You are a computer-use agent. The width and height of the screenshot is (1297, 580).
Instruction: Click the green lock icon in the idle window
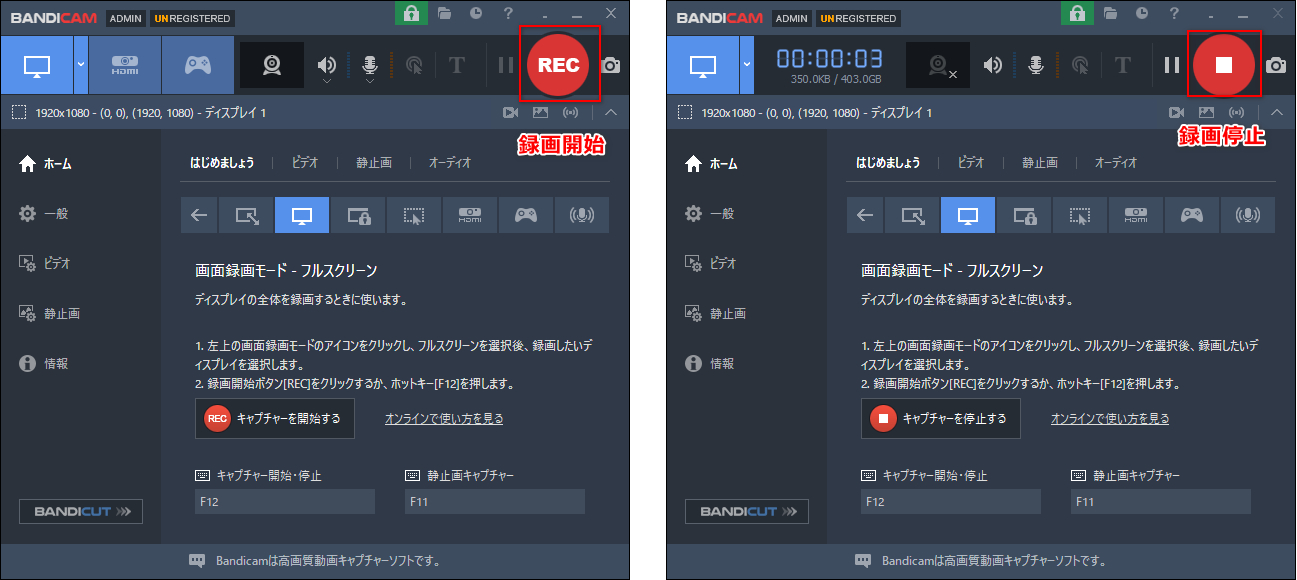pyautogui.click(x=411, y=14)
